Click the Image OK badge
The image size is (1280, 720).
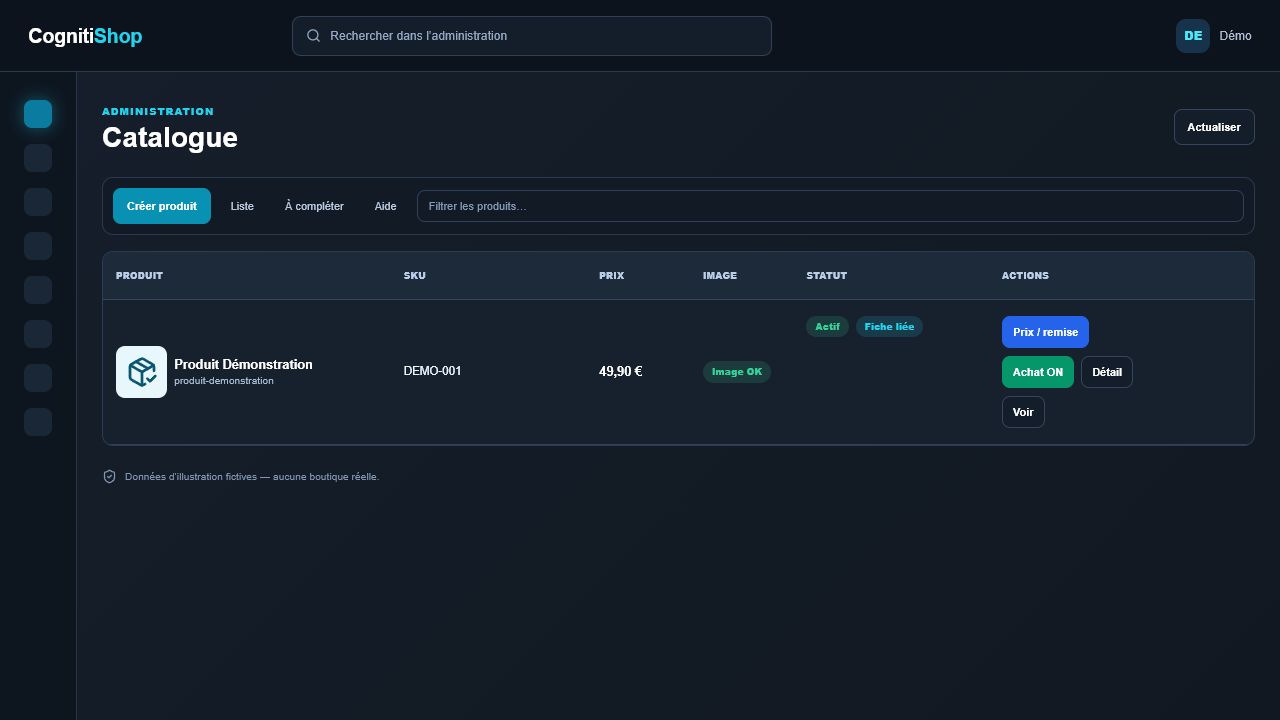tap(737, 372)
